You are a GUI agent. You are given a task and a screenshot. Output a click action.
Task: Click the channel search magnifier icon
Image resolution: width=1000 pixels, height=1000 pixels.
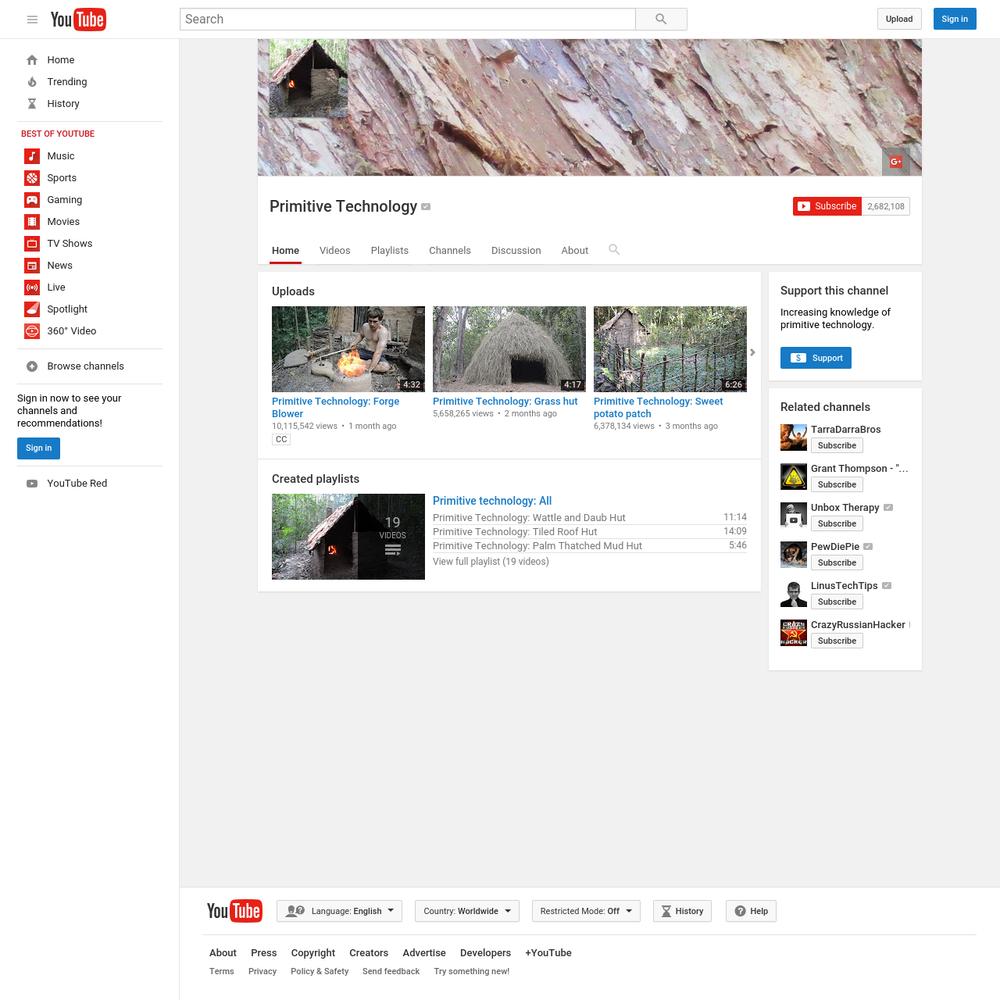pyautogui.click(x=614, y=249)
